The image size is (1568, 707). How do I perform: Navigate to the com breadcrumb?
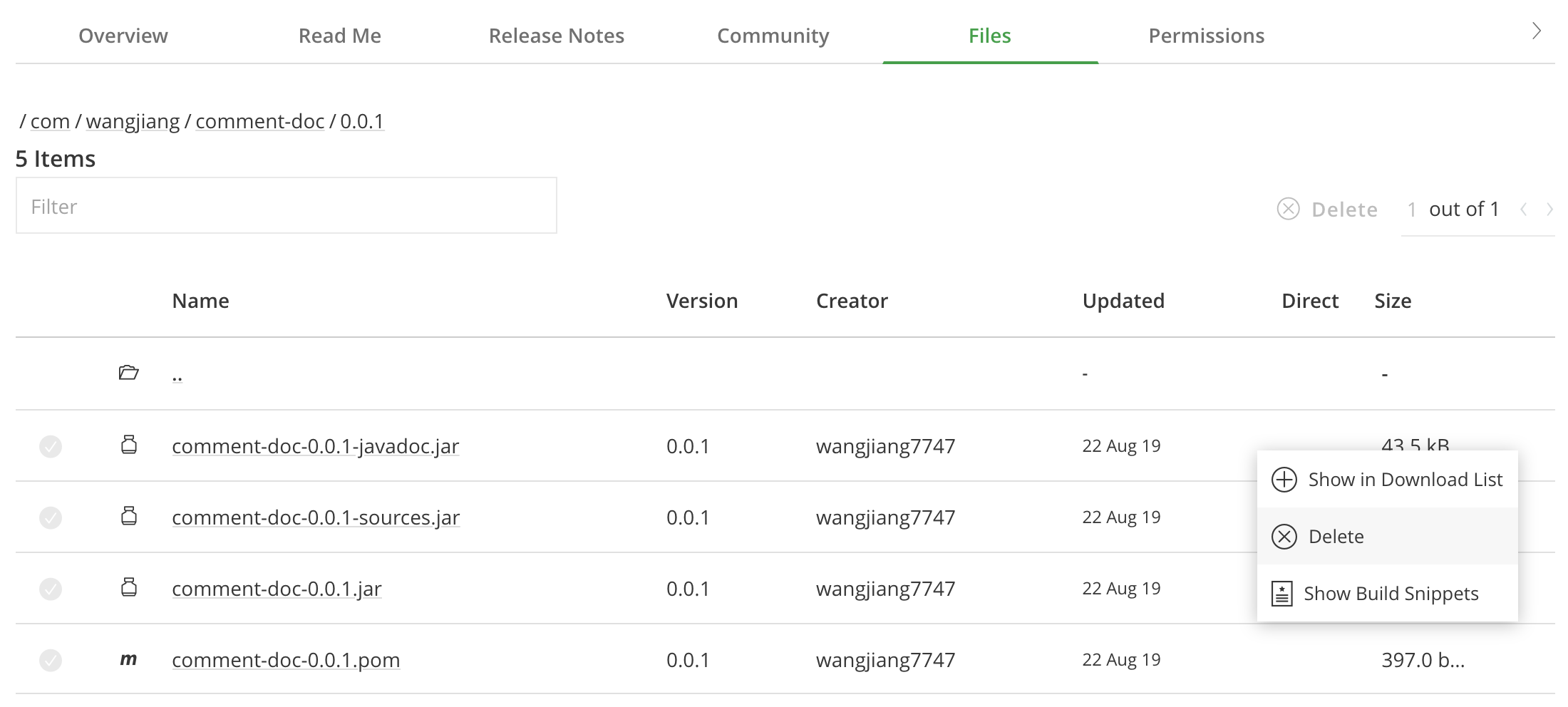(x=50, y=121)
